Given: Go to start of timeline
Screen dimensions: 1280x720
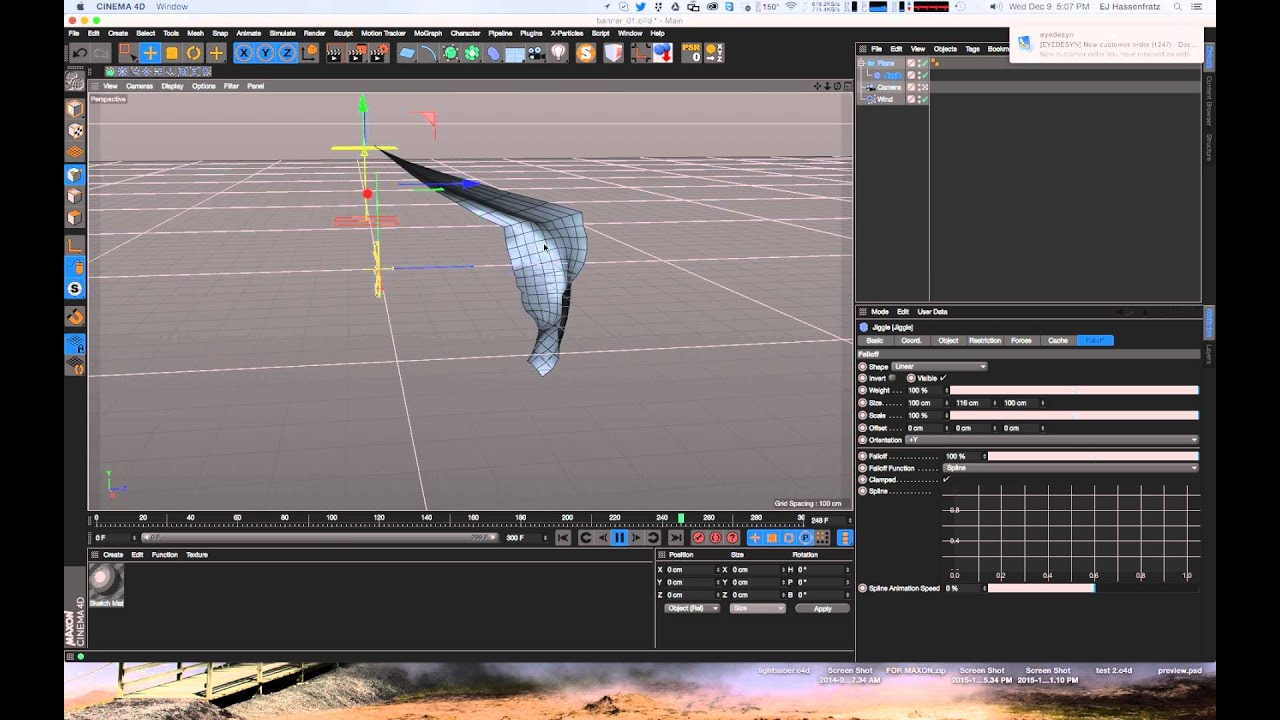Looking at the screenshot, I should click(563, 538).
